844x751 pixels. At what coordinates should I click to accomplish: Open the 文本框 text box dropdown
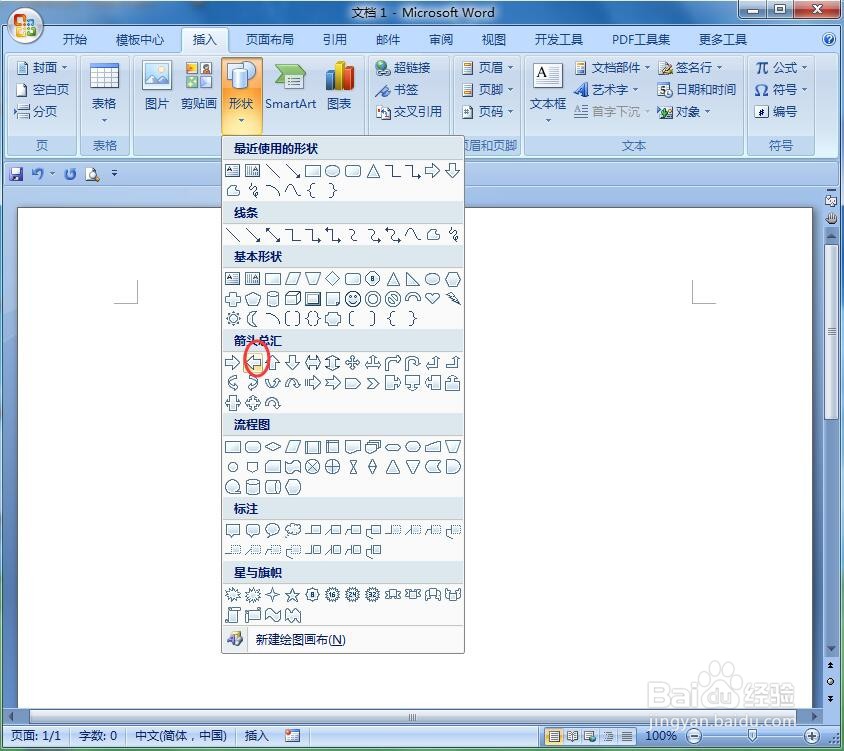tap(547, 93)
